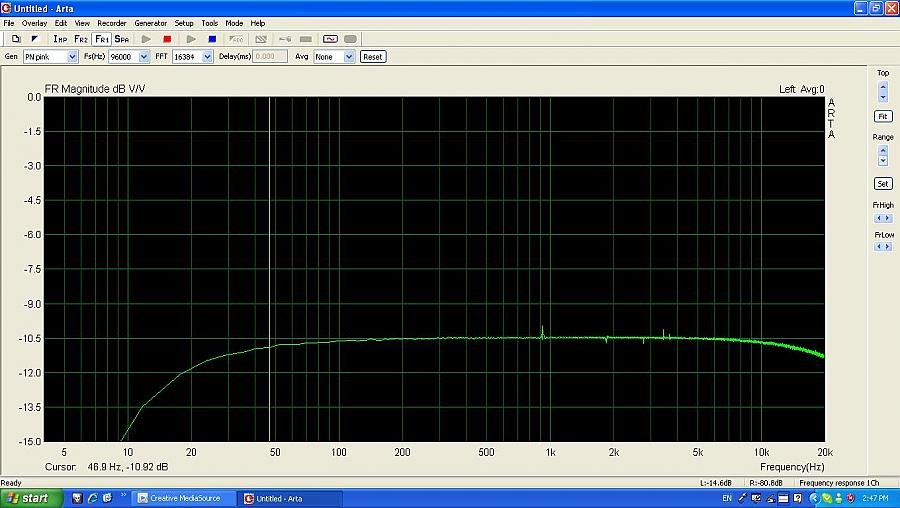Click the EN language indicator
The height and width of the screenshot is (508, 900).
tap(727, 498)
